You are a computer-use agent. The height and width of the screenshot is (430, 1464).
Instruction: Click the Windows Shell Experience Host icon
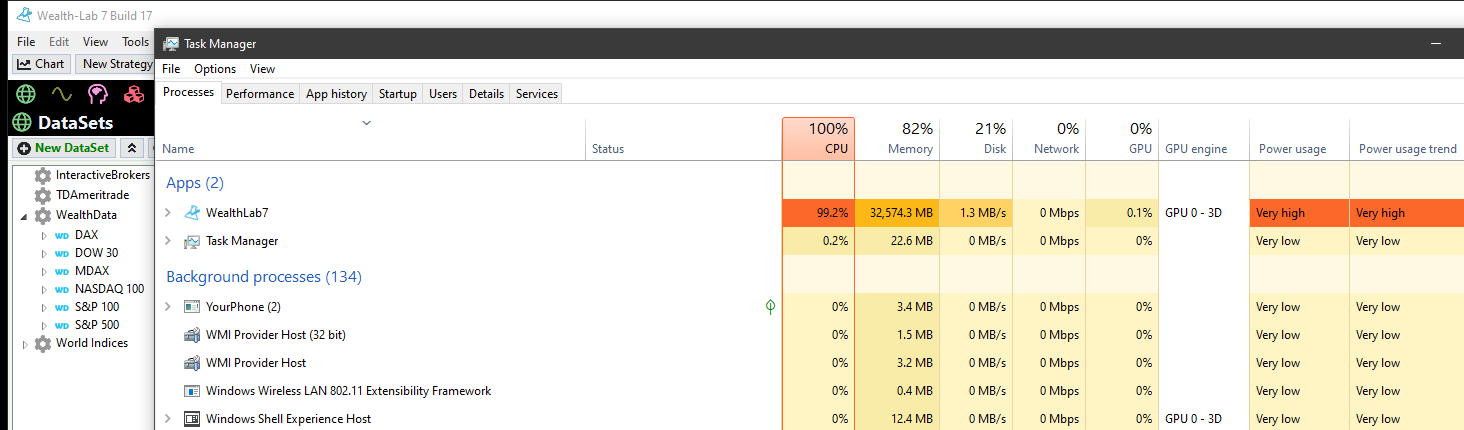click(192, 419)
